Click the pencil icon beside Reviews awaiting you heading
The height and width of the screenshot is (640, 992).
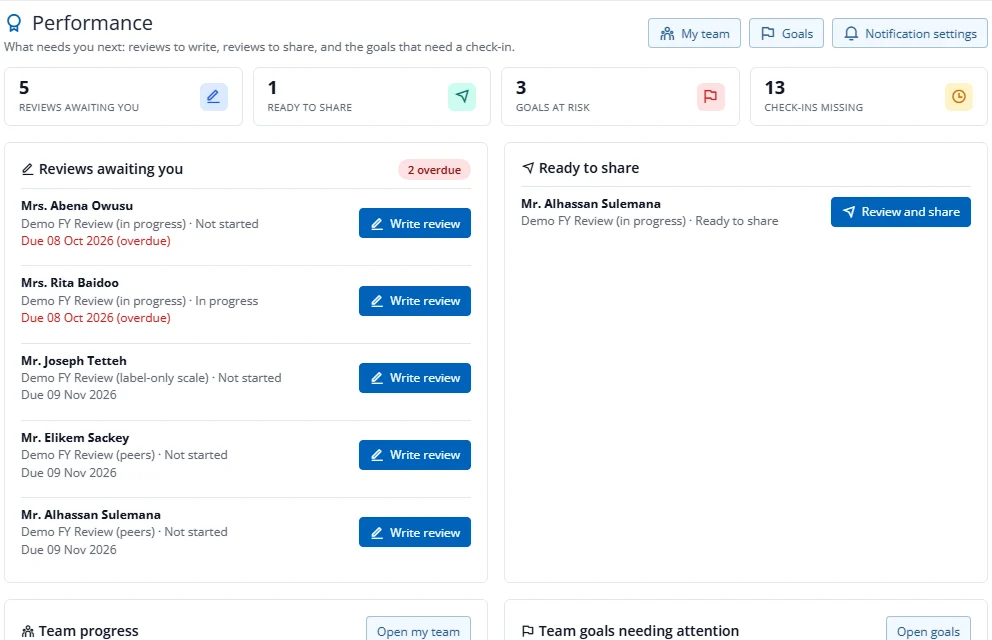[27, 169]
